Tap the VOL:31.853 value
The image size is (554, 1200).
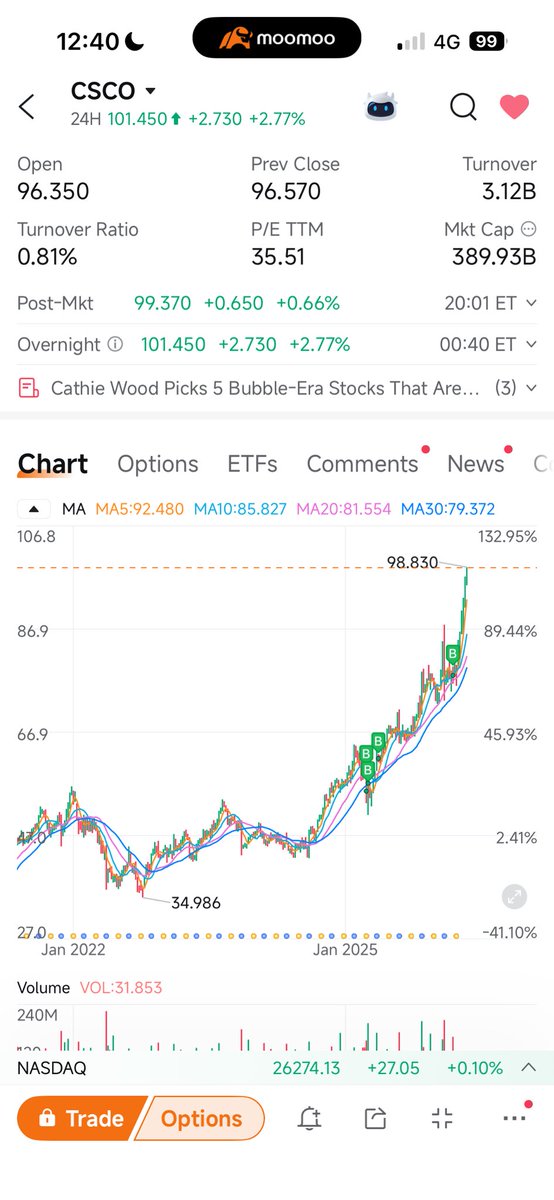[x=119, y=987]
